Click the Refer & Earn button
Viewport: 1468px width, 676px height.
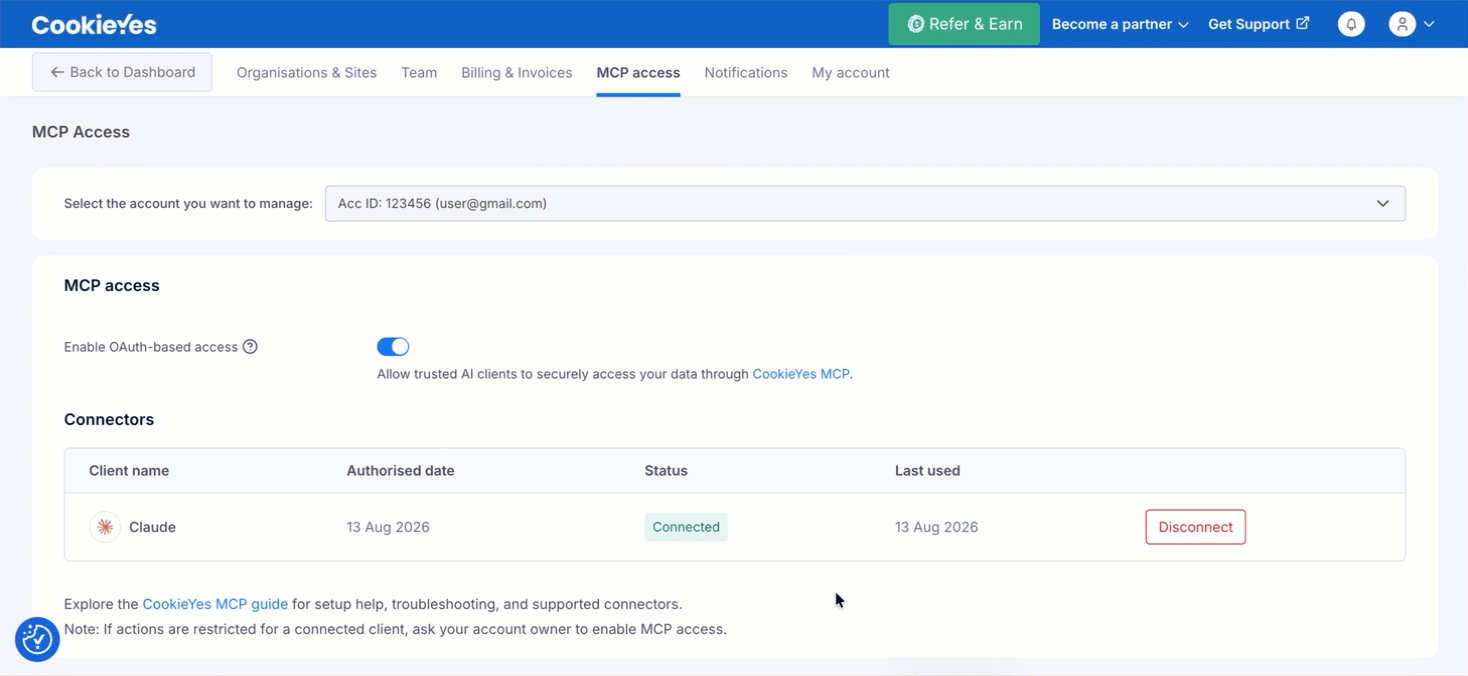coord(964,24)
